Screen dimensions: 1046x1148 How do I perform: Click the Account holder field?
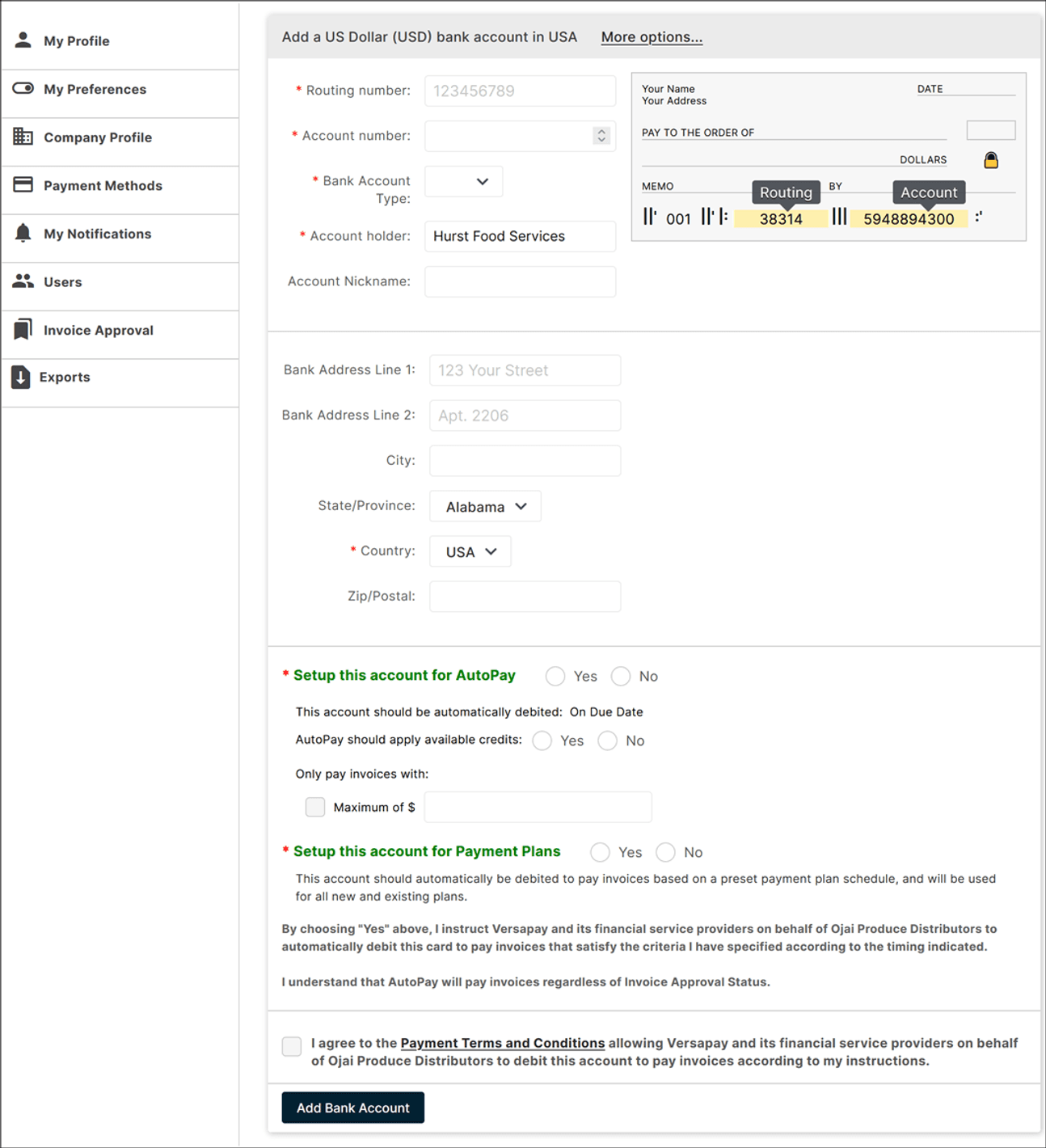pyautogui.click(x=521, y=236)
